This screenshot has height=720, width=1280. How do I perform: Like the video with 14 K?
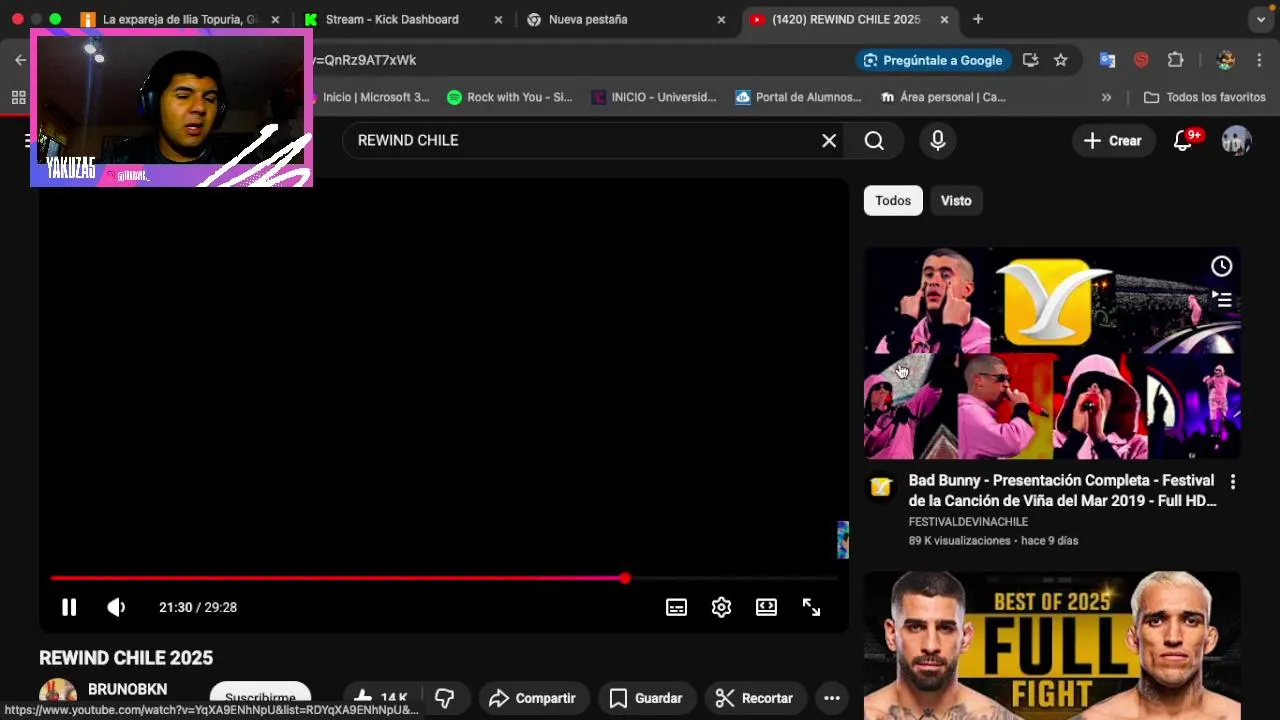click(381, 698)
